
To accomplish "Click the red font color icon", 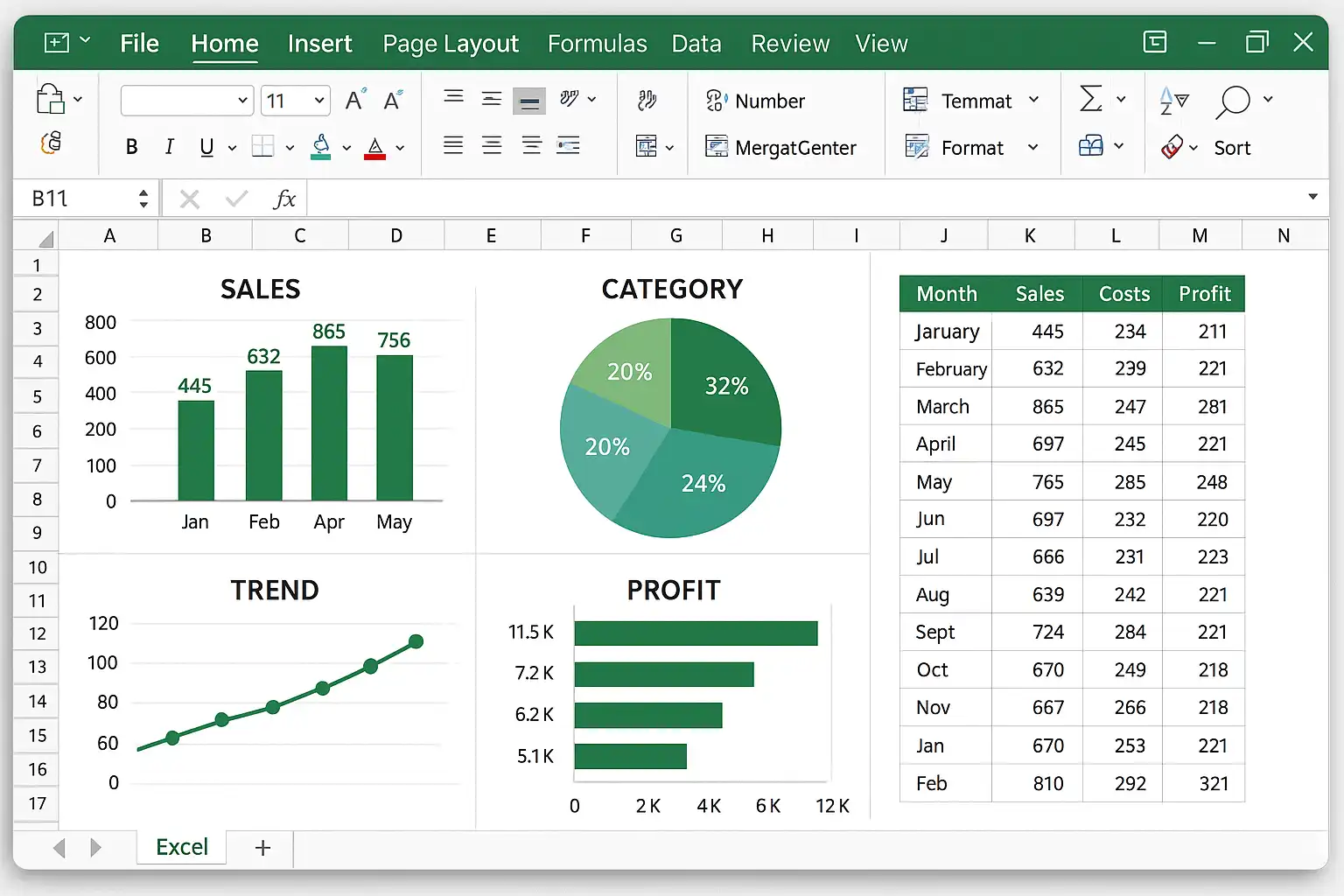I will (x=375, y=148).
